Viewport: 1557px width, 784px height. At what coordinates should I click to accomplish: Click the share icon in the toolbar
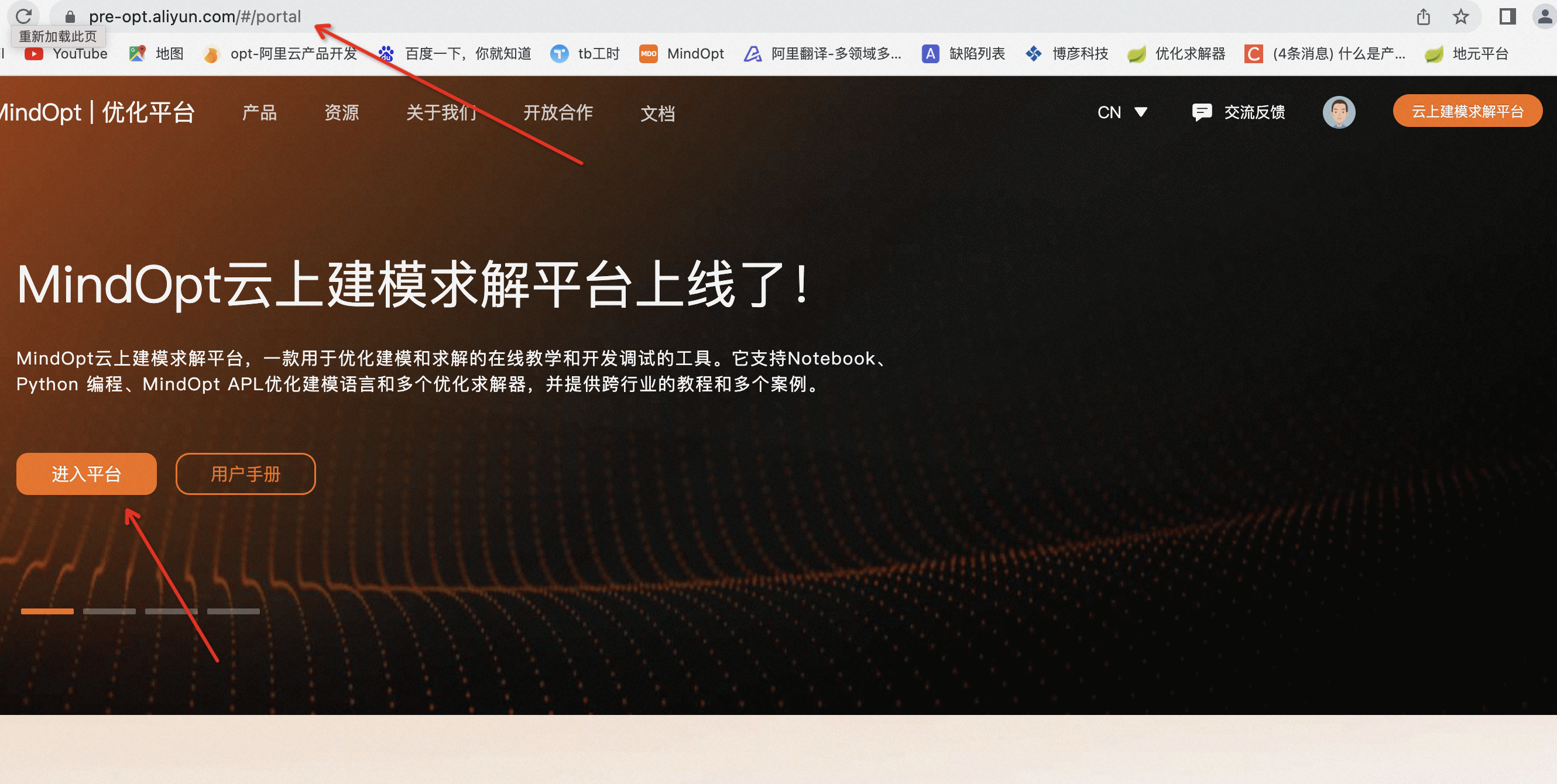click(1423, 16)
